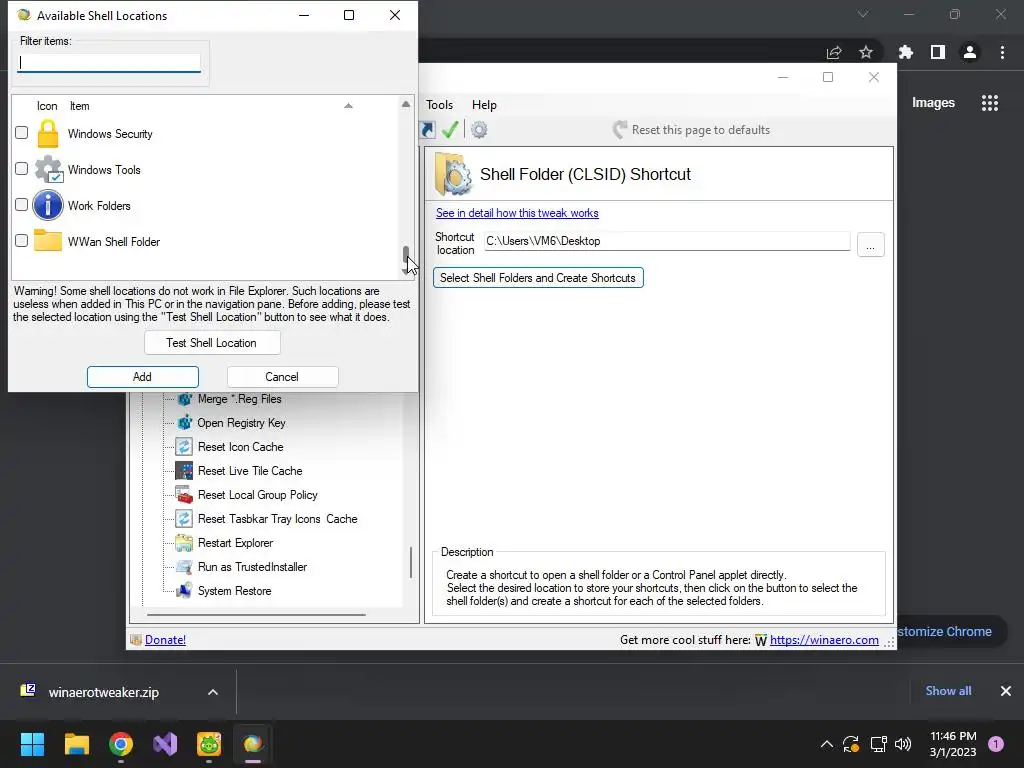The width and height of the screenshot is (1024, 768).
Task: Focus the Filter items input field
Action: pos(109,63)
